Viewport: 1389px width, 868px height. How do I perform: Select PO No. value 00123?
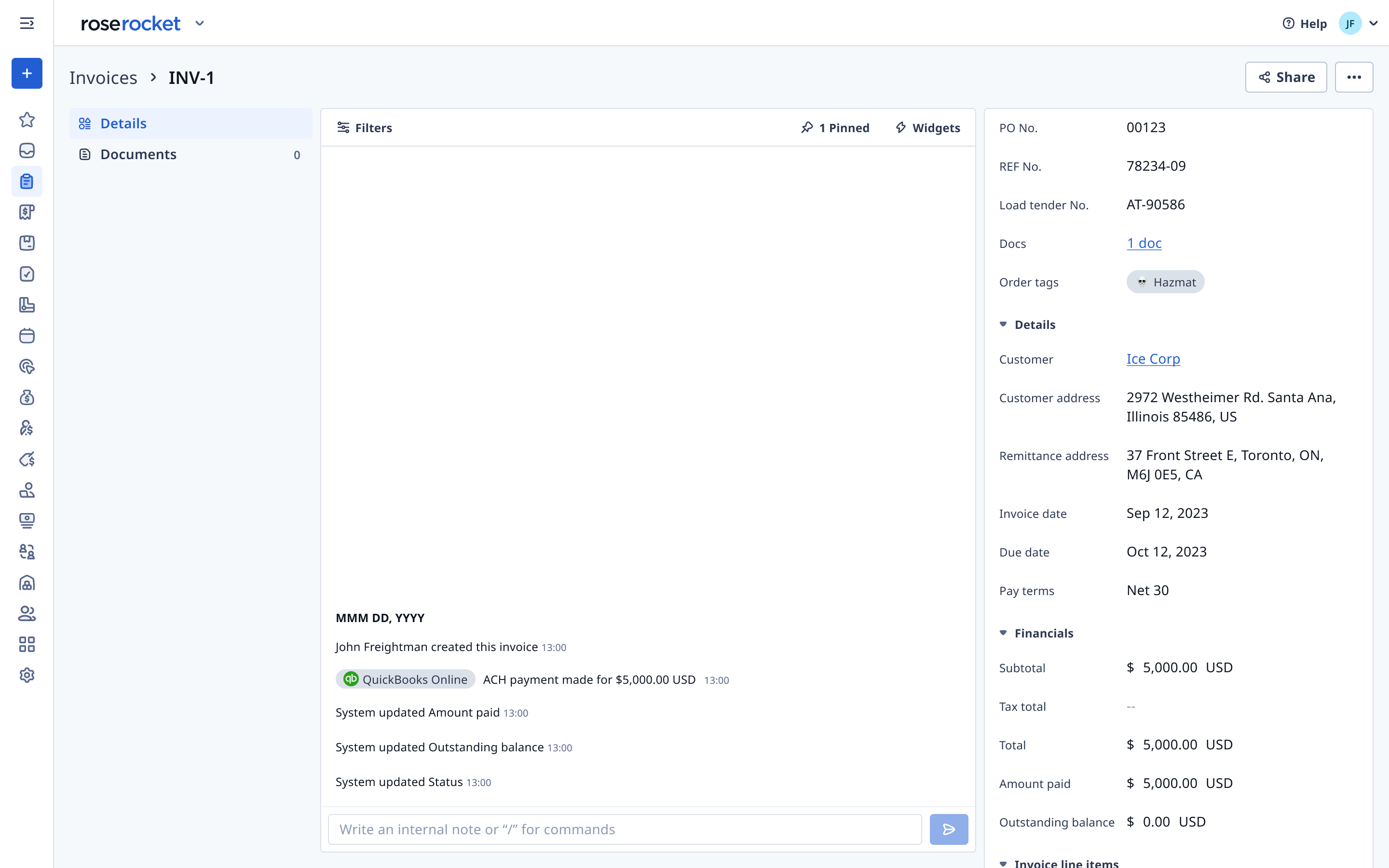[1145, 127]
